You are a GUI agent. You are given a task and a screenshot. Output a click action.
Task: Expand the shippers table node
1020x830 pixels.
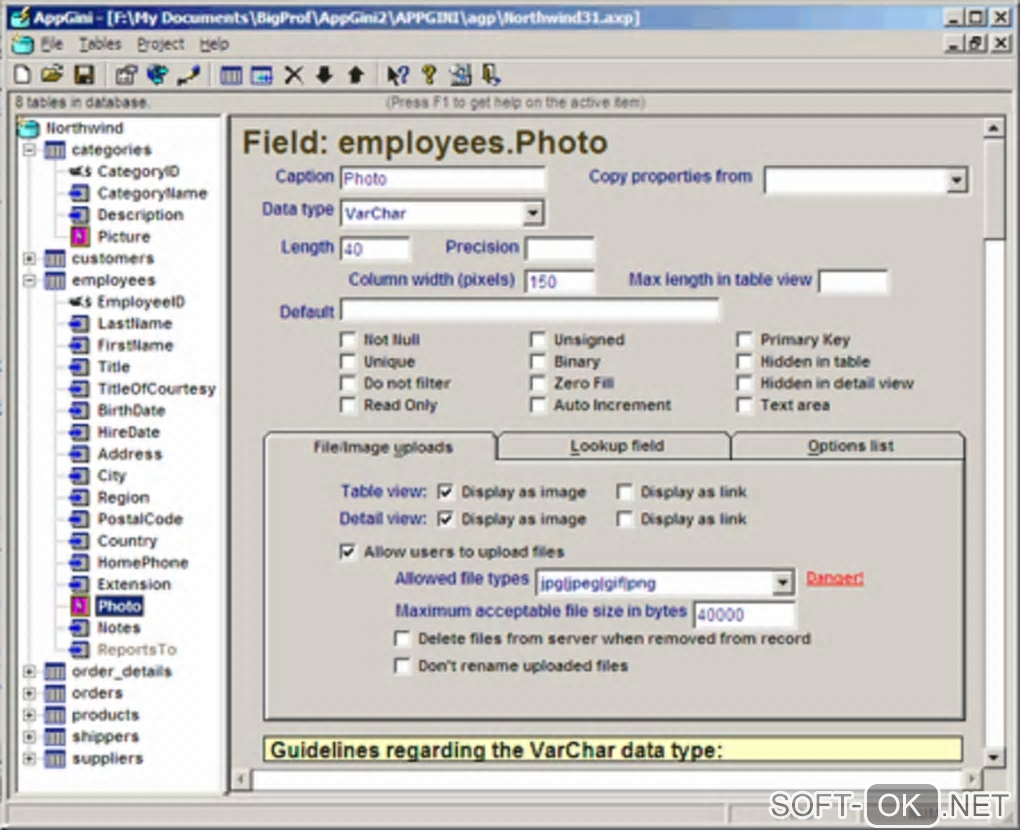tap(29, 737)
